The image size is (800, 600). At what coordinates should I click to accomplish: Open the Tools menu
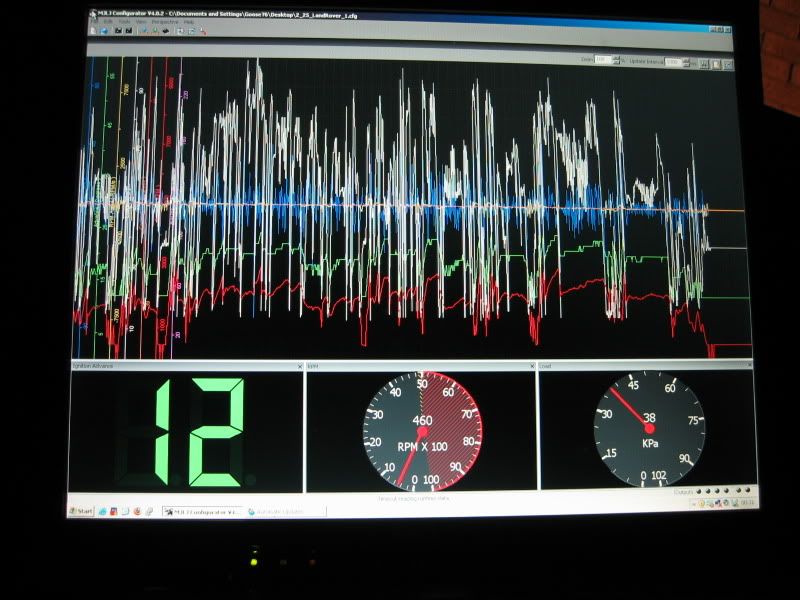(125, 21)
